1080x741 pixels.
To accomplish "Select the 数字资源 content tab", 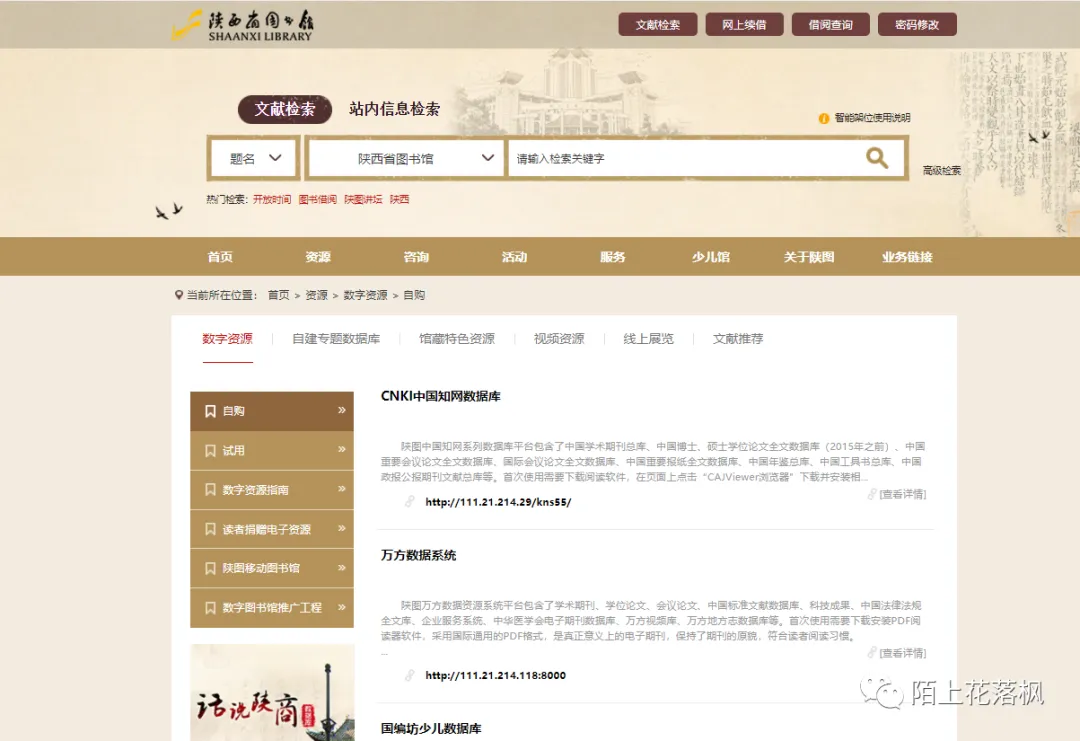I will [x=227, y=339].
